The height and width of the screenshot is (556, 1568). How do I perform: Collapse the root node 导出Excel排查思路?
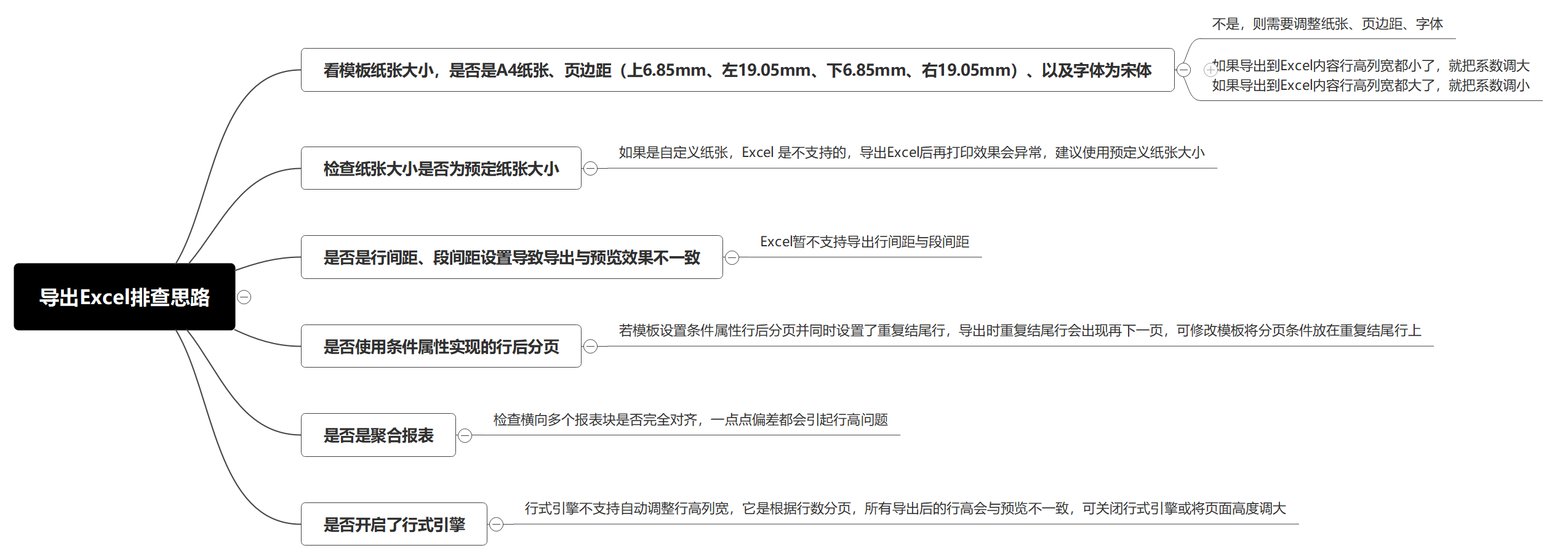(244, 297)
